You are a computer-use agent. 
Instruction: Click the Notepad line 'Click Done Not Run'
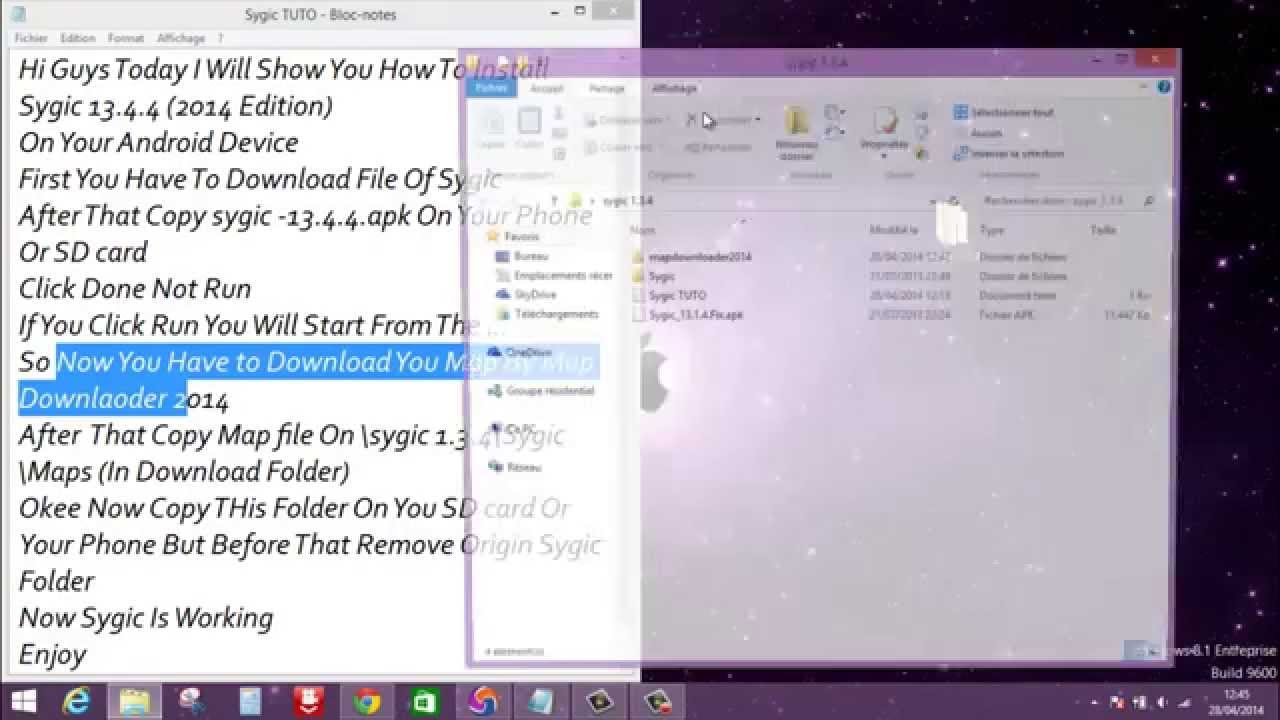135,289
